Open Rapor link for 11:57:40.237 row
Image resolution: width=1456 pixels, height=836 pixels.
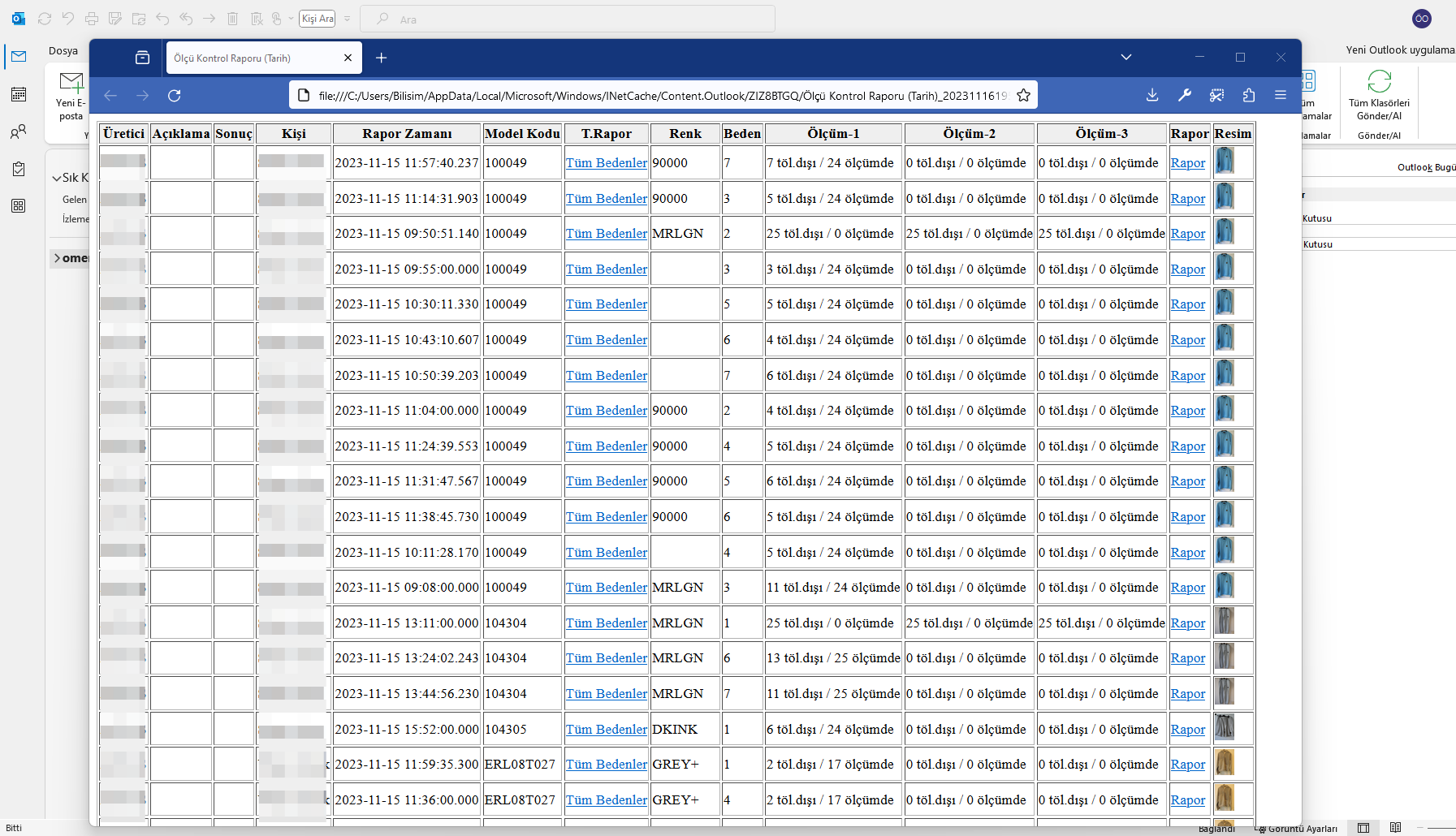(x=1188, y=163)
